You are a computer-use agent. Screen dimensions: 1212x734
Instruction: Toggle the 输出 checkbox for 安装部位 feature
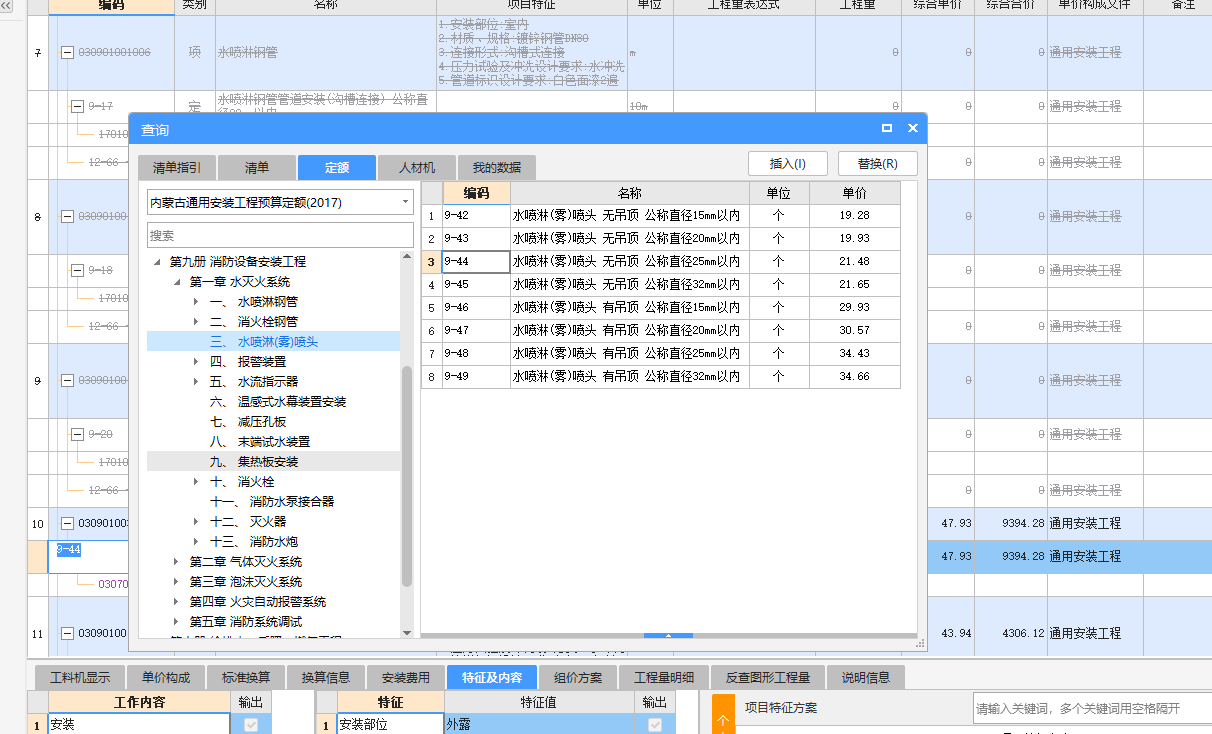pyautogui.click(x=655, y=725)
